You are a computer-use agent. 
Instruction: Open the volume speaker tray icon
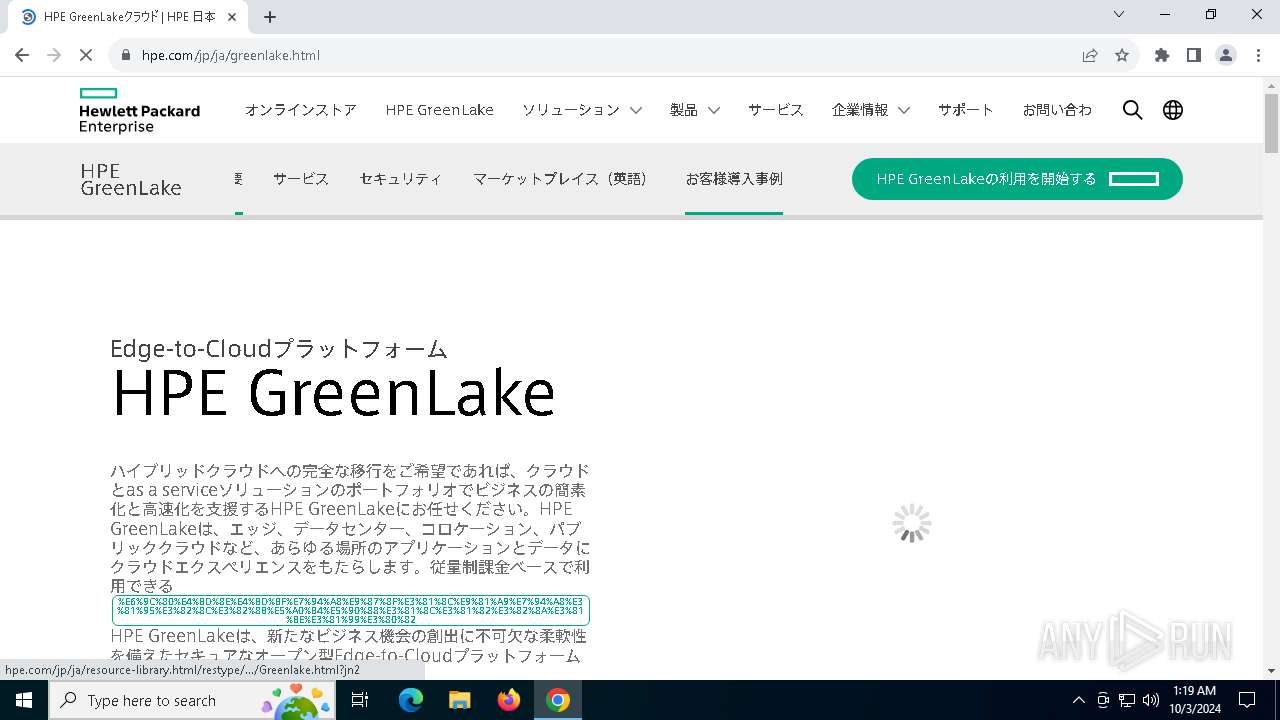tap(1151, 700)
